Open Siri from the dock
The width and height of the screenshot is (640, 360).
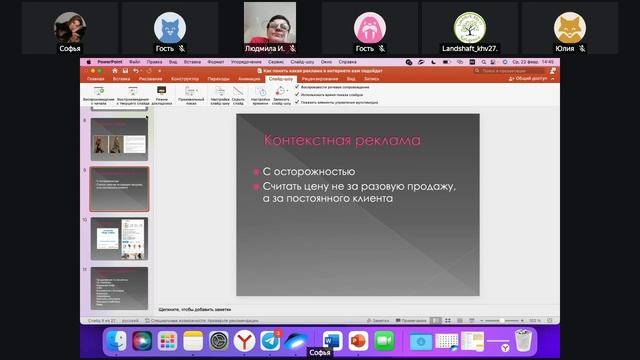click(142, 341)
